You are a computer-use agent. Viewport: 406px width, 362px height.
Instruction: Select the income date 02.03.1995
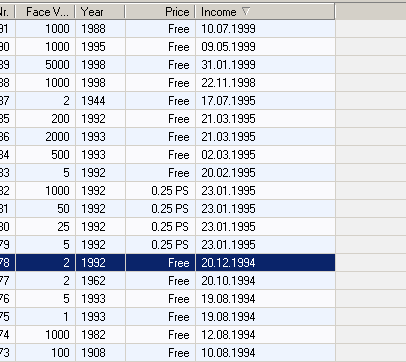click(x=228, y=155)
